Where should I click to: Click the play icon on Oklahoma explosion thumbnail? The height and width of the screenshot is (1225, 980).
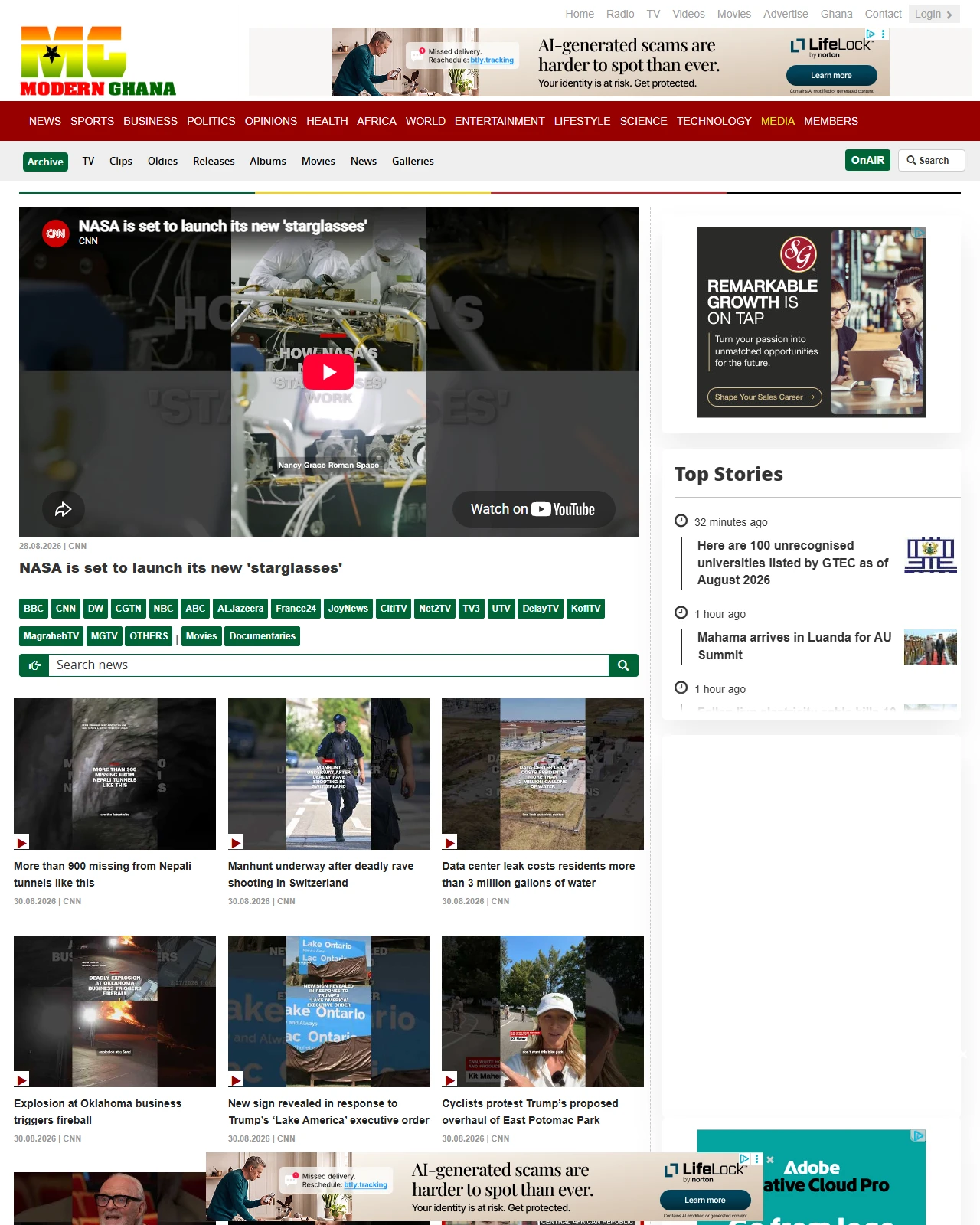pyautogui.click(x=21, y=1080)
